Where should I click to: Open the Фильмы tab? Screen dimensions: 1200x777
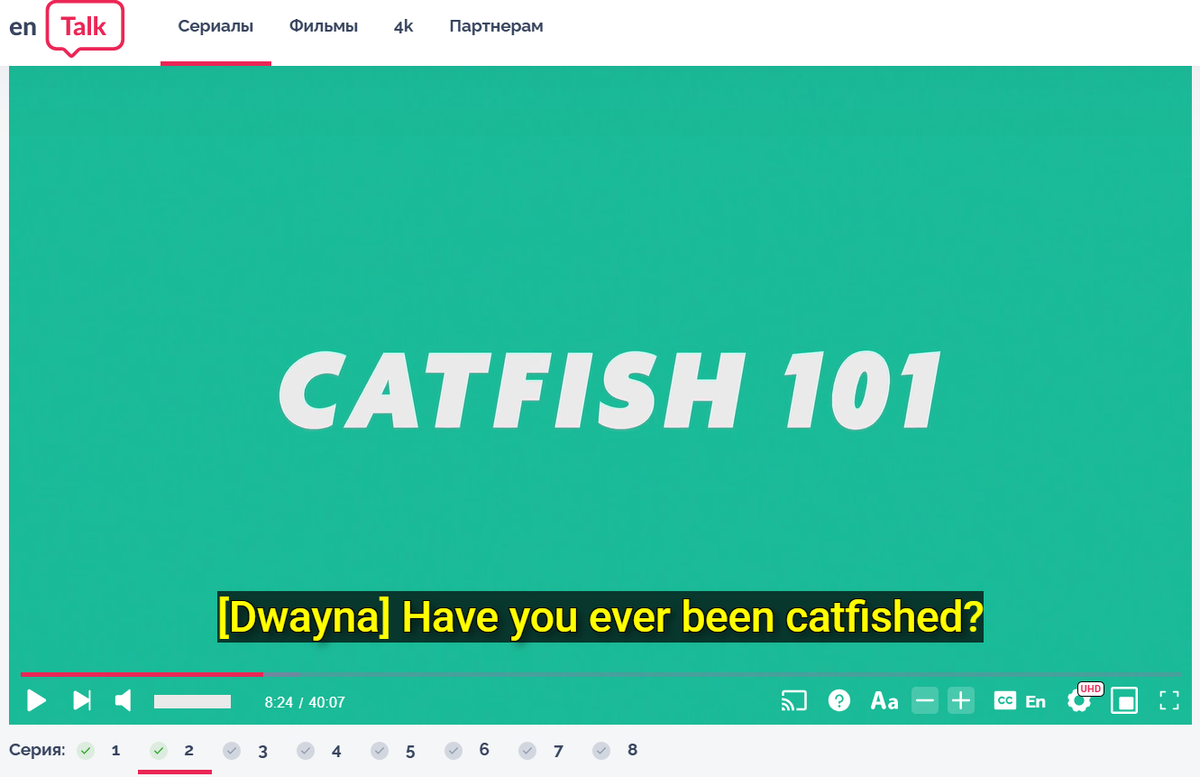[x=324, y=27]
